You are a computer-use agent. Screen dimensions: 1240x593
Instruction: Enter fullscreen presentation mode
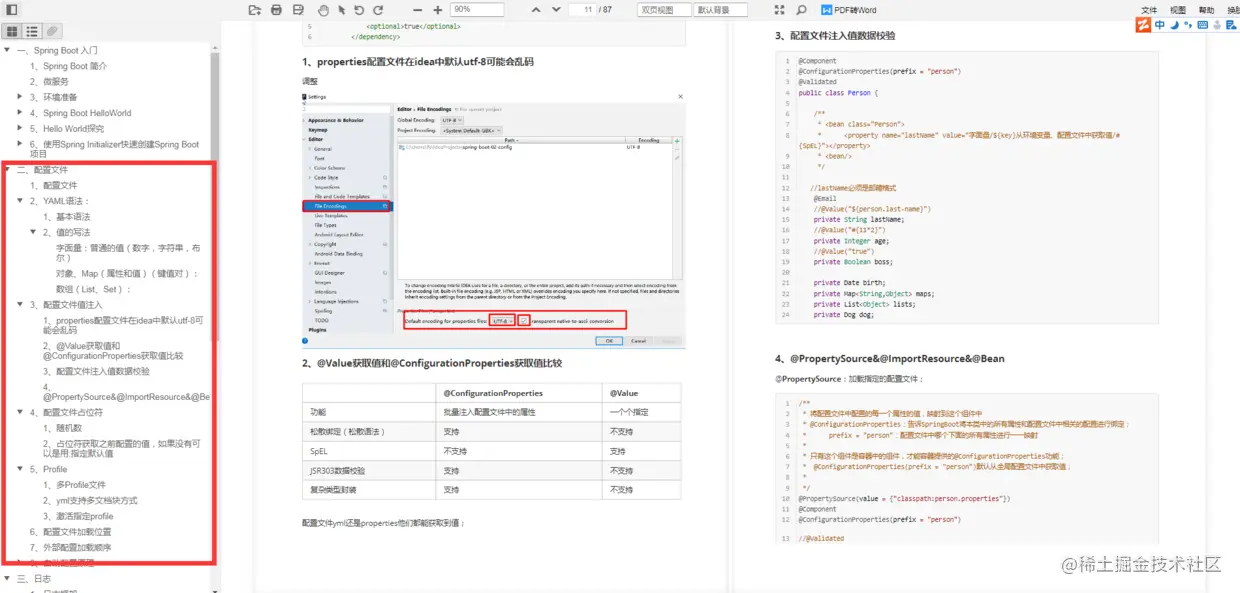[x=780, y=9]
